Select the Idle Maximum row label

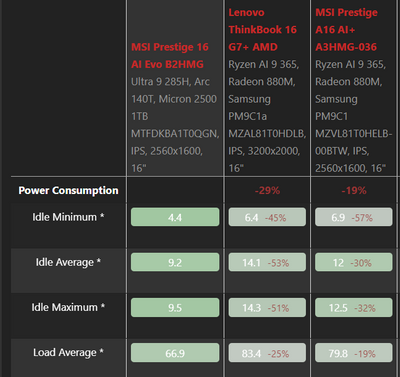click(68, 307)
